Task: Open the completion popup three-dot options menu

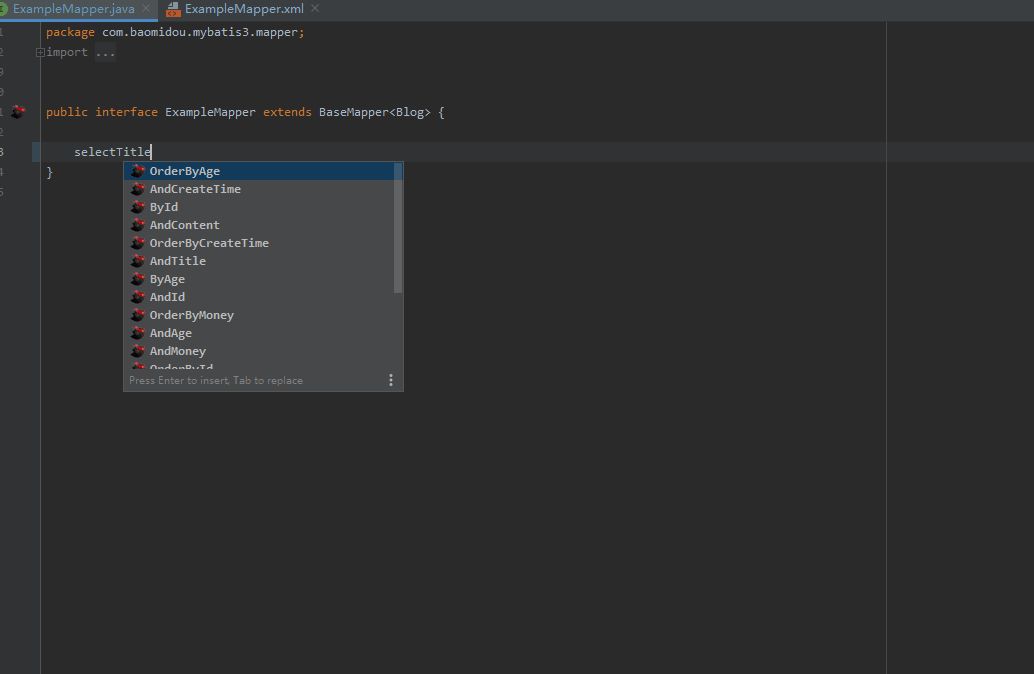Action: coord(391,380)
